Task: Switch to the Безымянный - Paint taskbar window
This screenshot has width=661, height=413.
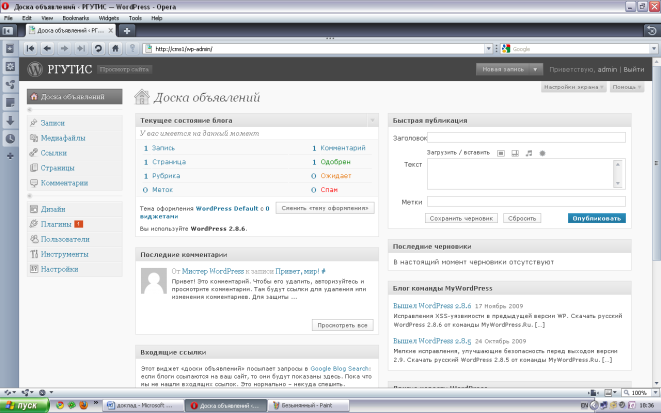Action: [309, 405]
